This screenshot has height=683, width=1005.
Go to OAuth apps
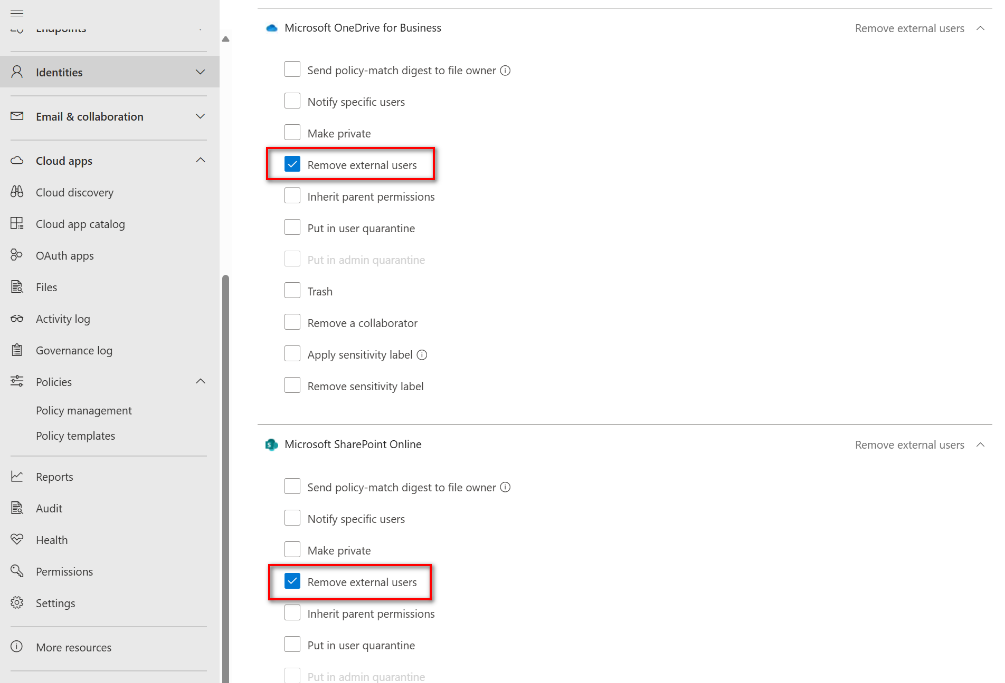65,256
